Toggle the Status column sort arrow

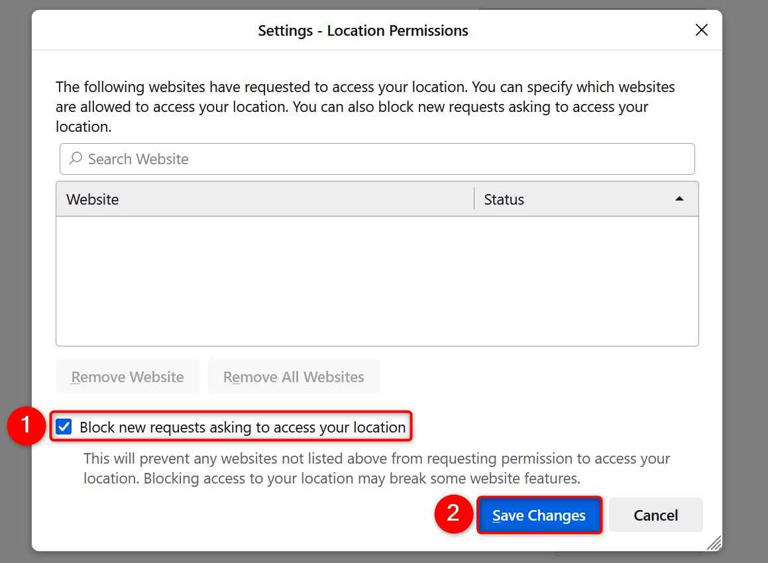680,199
